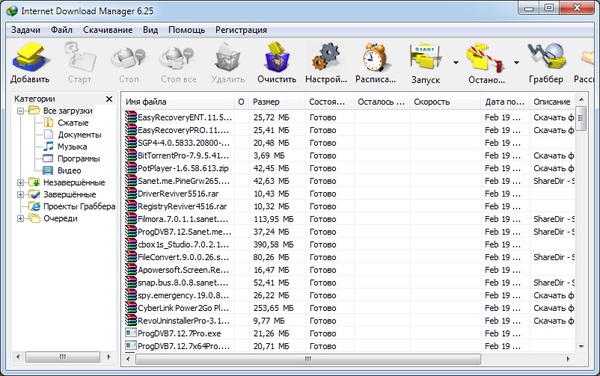Select EasyRecoveryENT.11.5 file row
The image size is (600, 376).
[x=349, y=117]
